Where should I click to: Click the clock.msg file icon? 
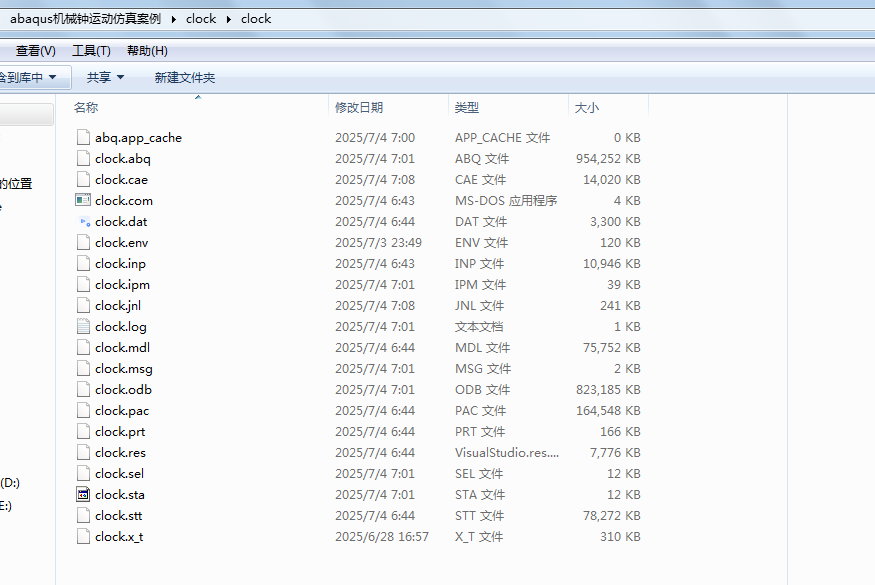pyautogui.click(x=83, y=368)
